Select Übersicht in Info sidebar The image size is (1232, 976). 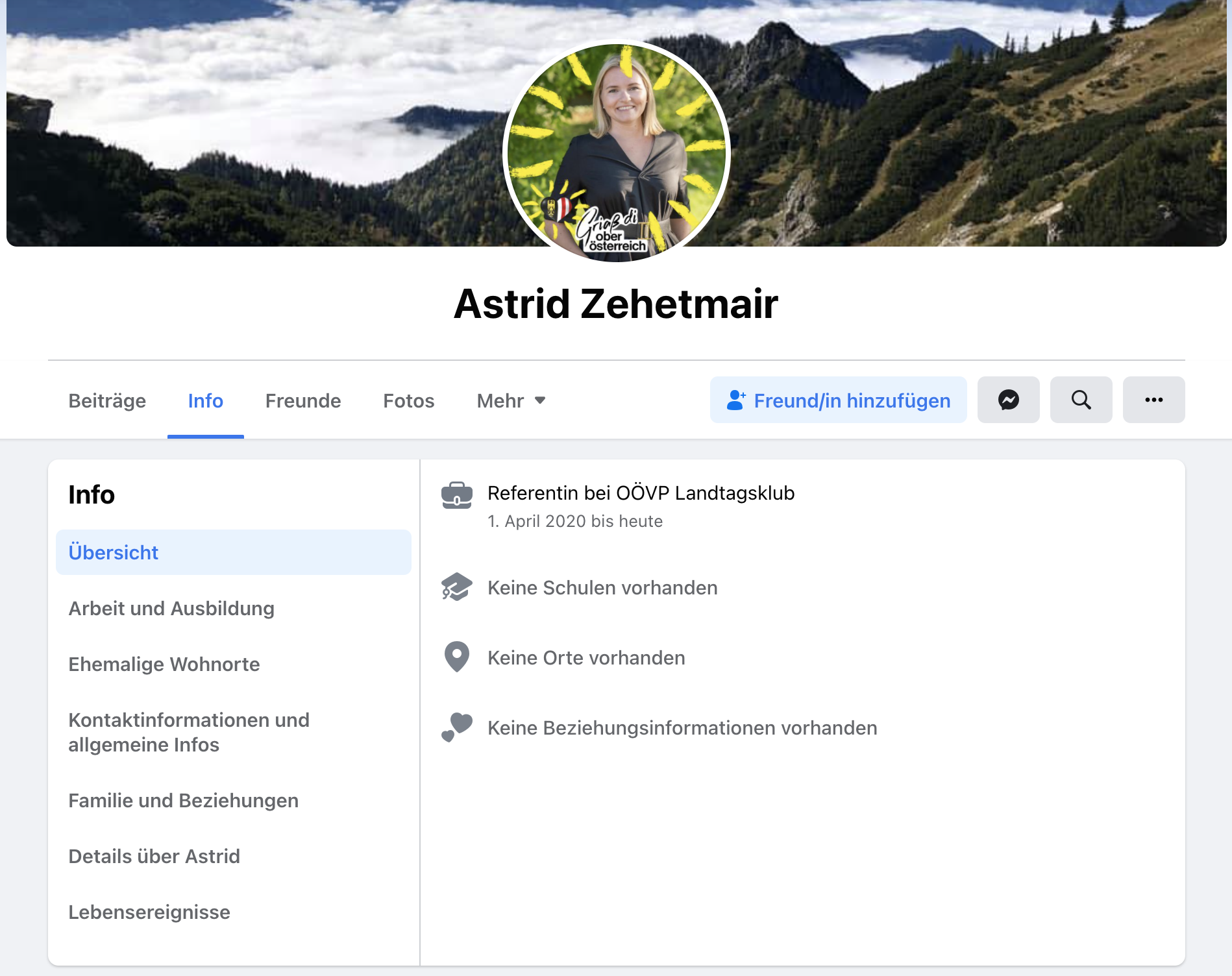click(234, 552)
